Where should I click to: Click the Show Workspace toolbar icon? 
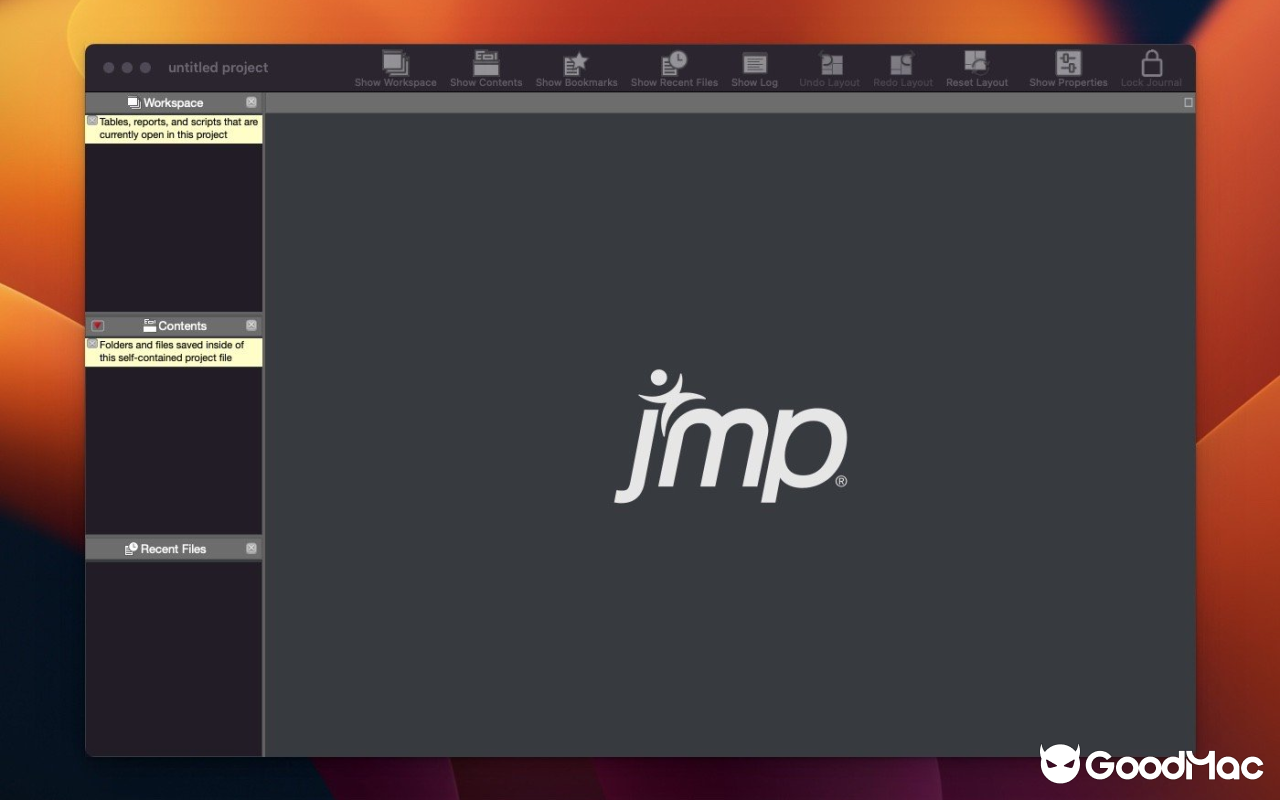click(x=395, y=62)
